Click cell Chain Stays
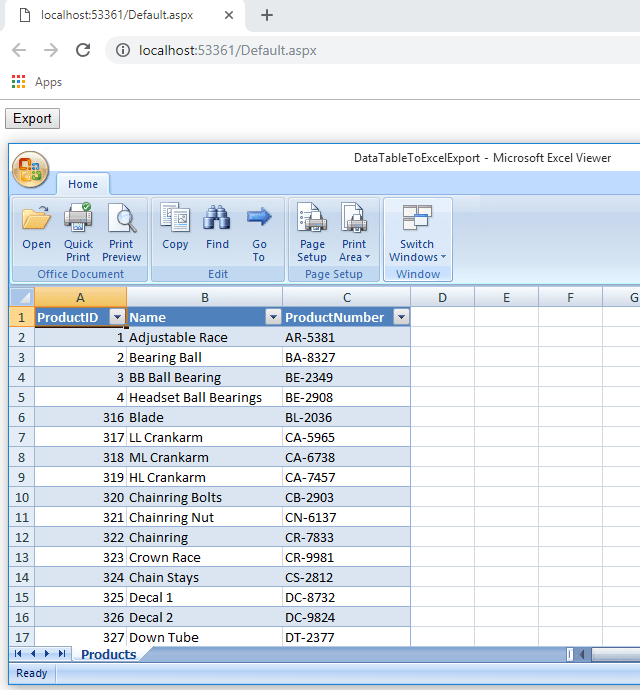The image size is (640, 698). pos(205,577)
